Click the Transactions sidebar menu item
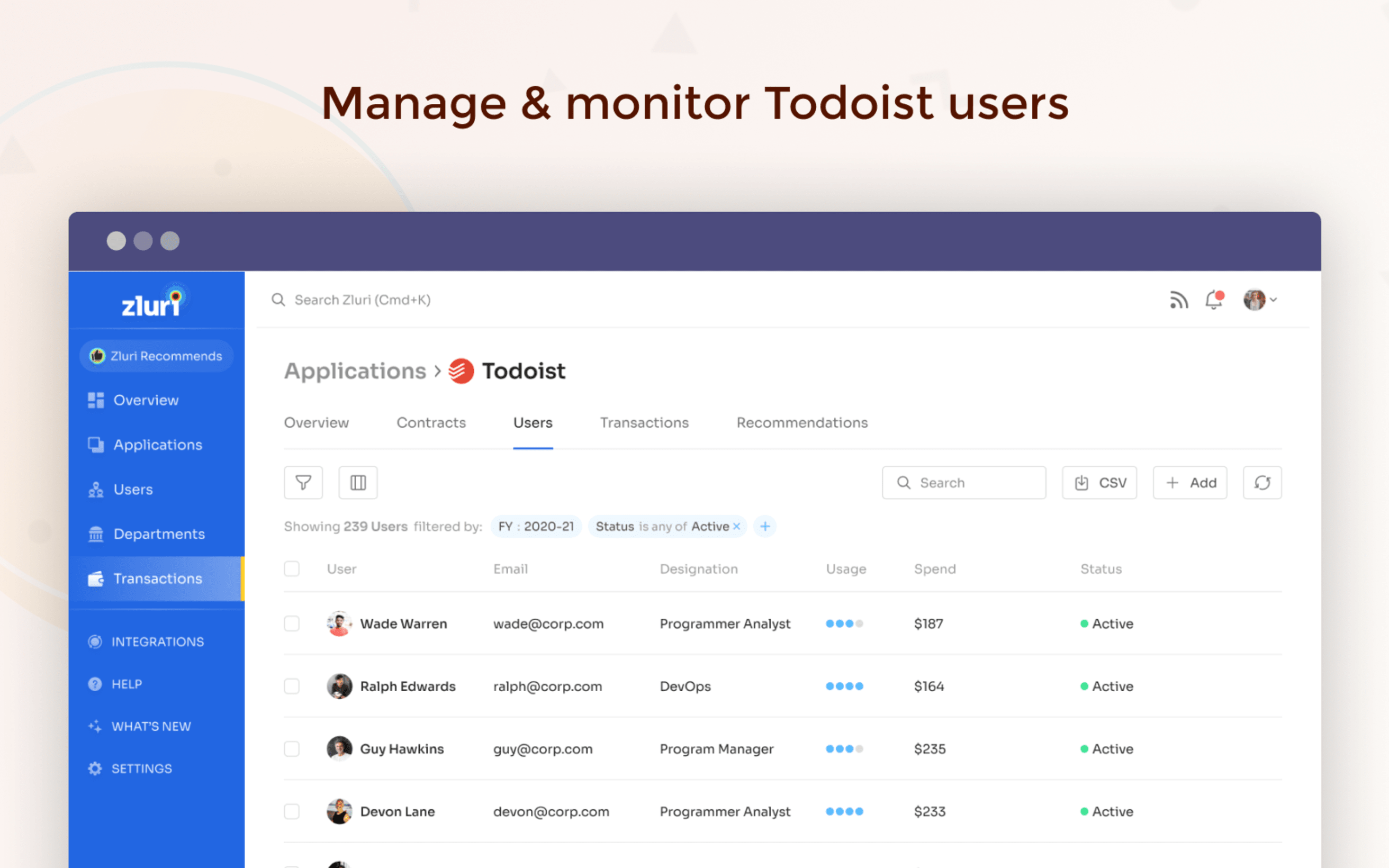 click(156, 578)
